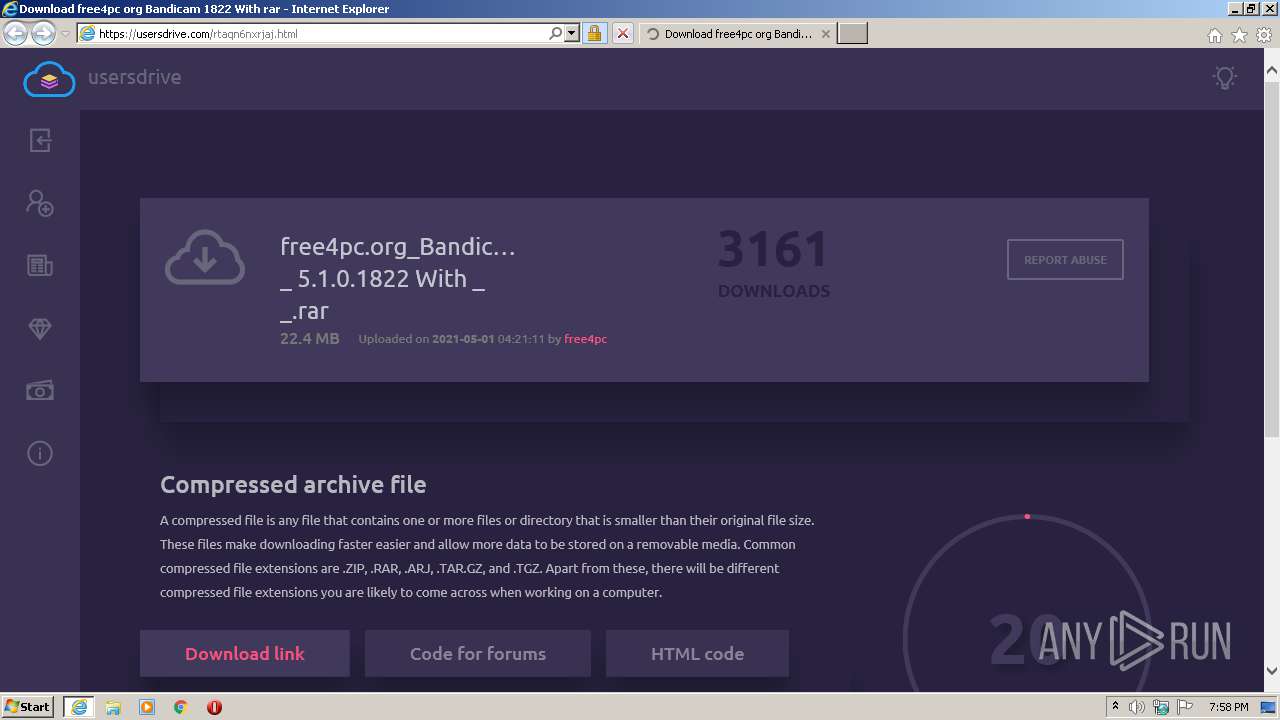Click Internet Explorer taskbar icon
This screenshot has height=720, width=1280.
(x=78, y=706)
